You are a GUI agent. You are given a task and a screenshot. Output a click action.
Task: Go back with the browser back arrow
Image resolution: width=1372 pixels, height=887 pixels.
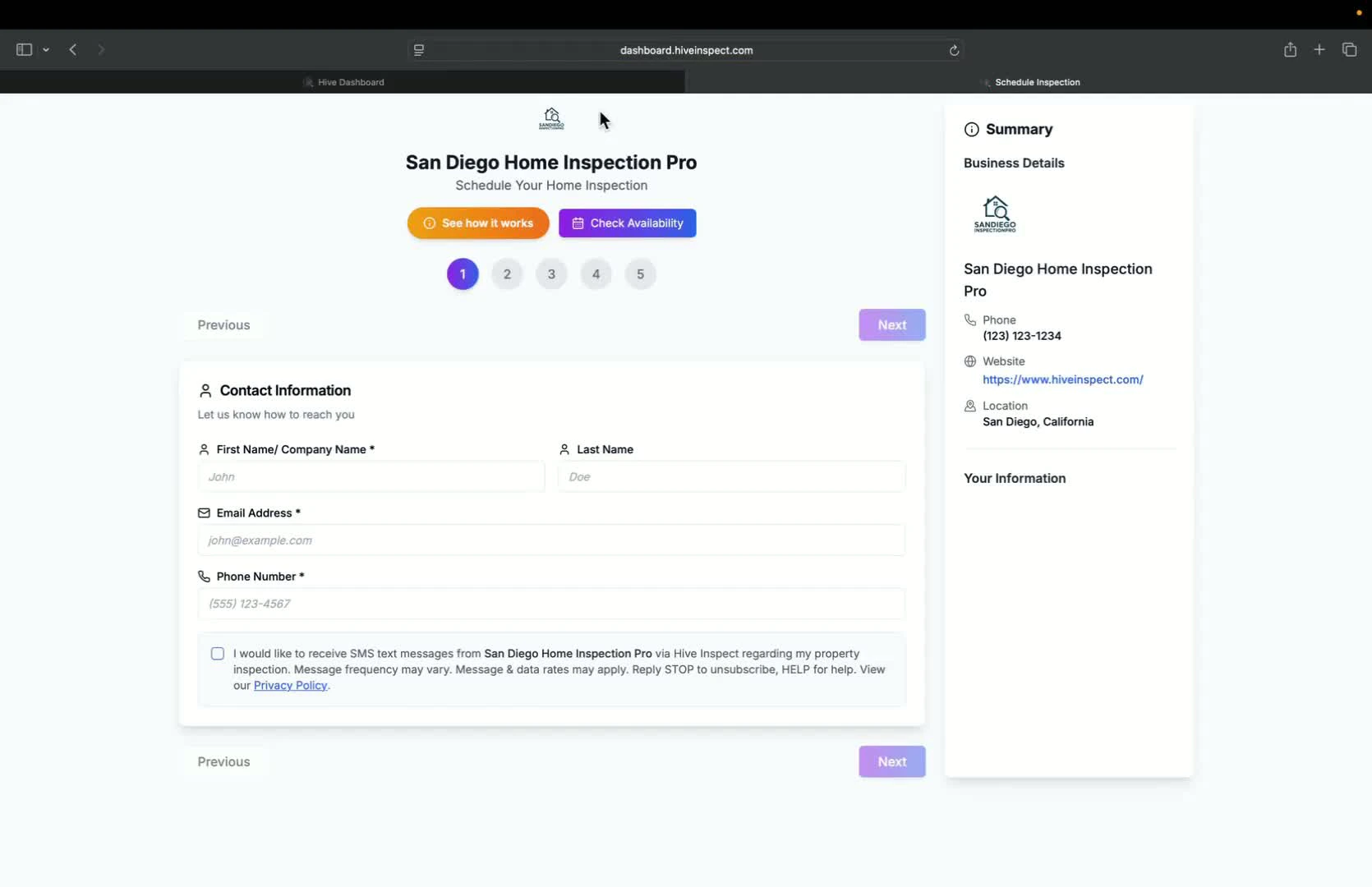click(x=73, y=50)
